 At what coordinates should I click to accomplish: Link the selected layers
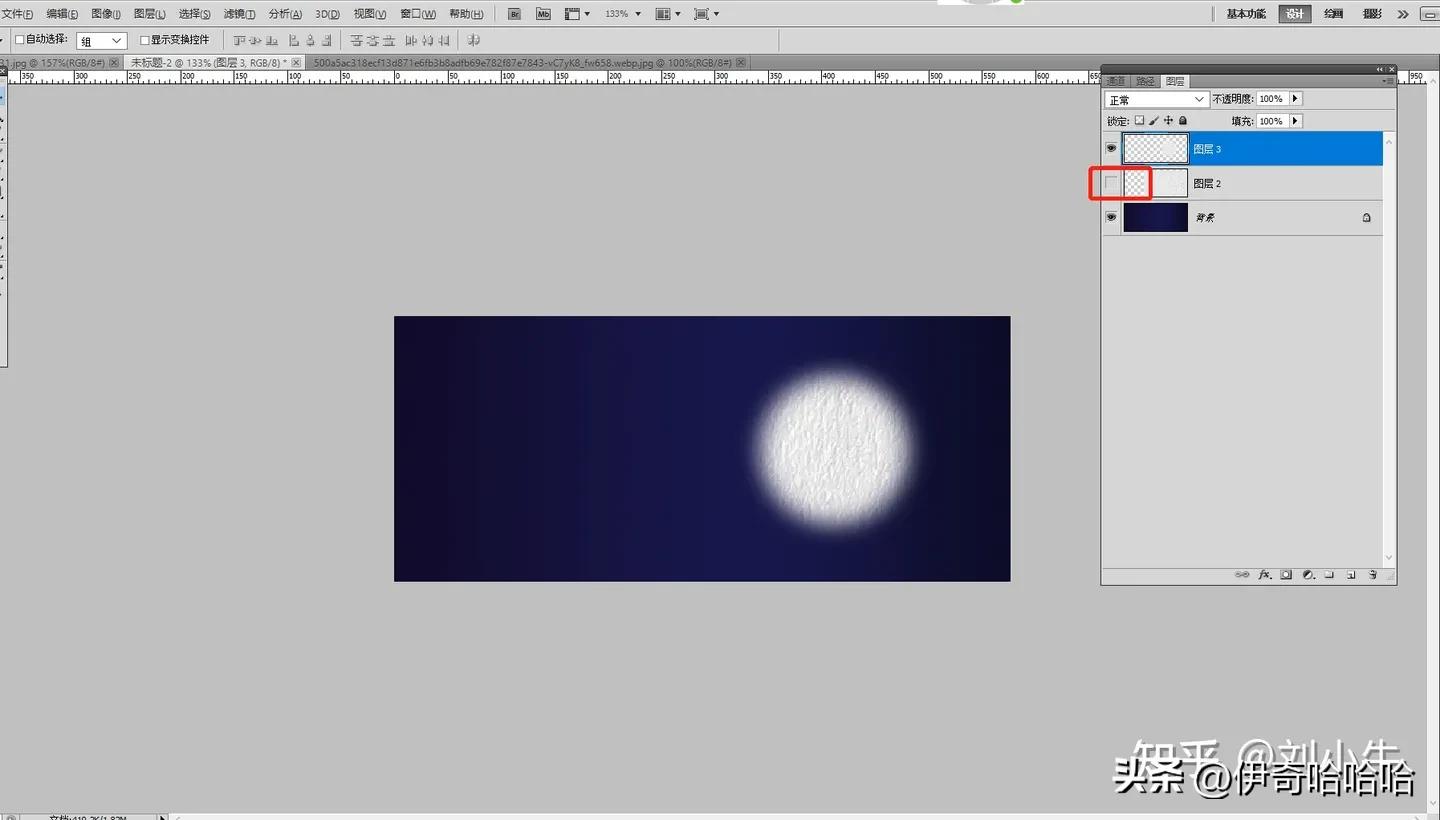coord(1242,575)
